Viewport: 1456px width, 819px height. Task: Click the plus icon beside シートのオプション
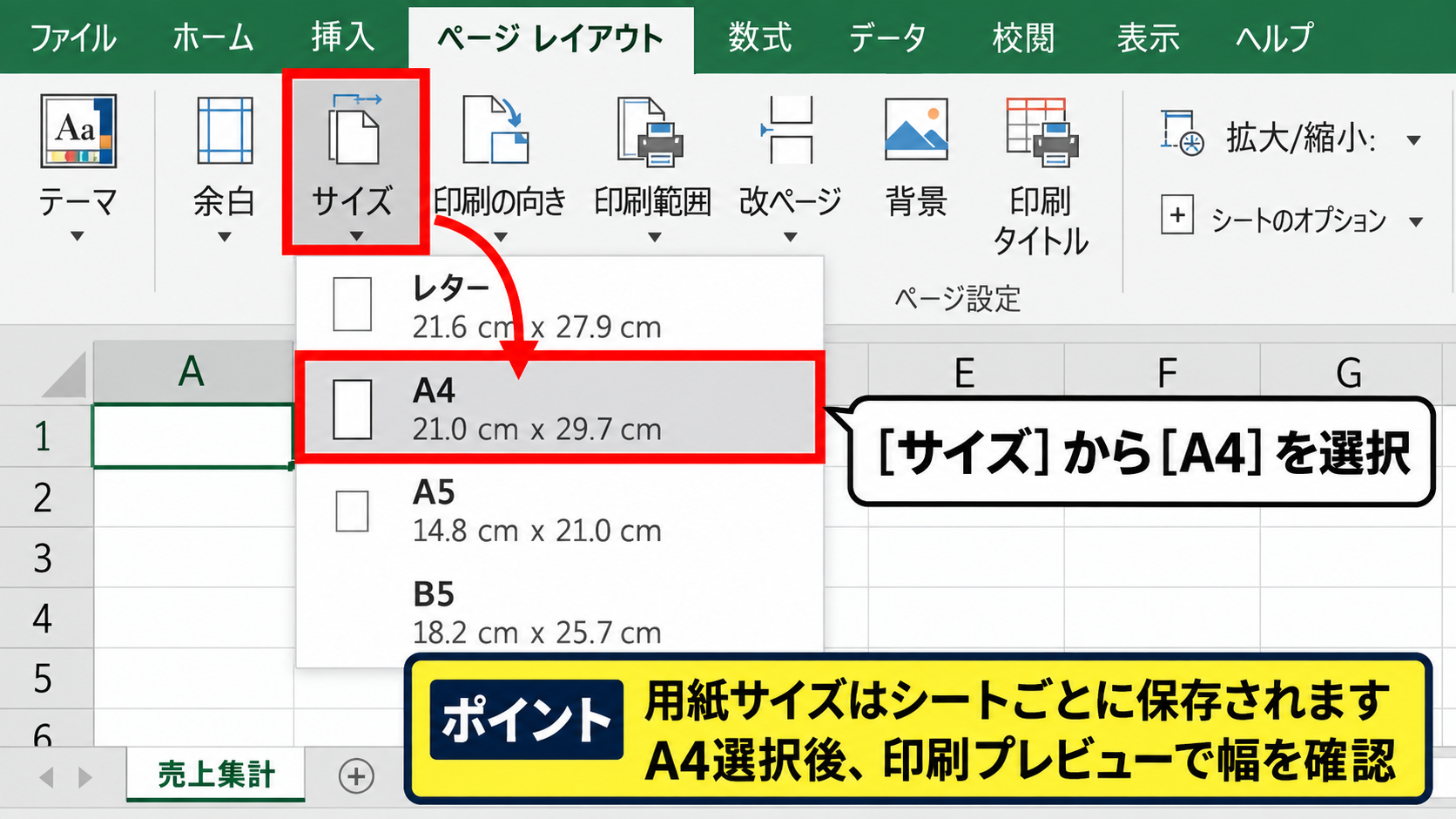click(1177, 215)
